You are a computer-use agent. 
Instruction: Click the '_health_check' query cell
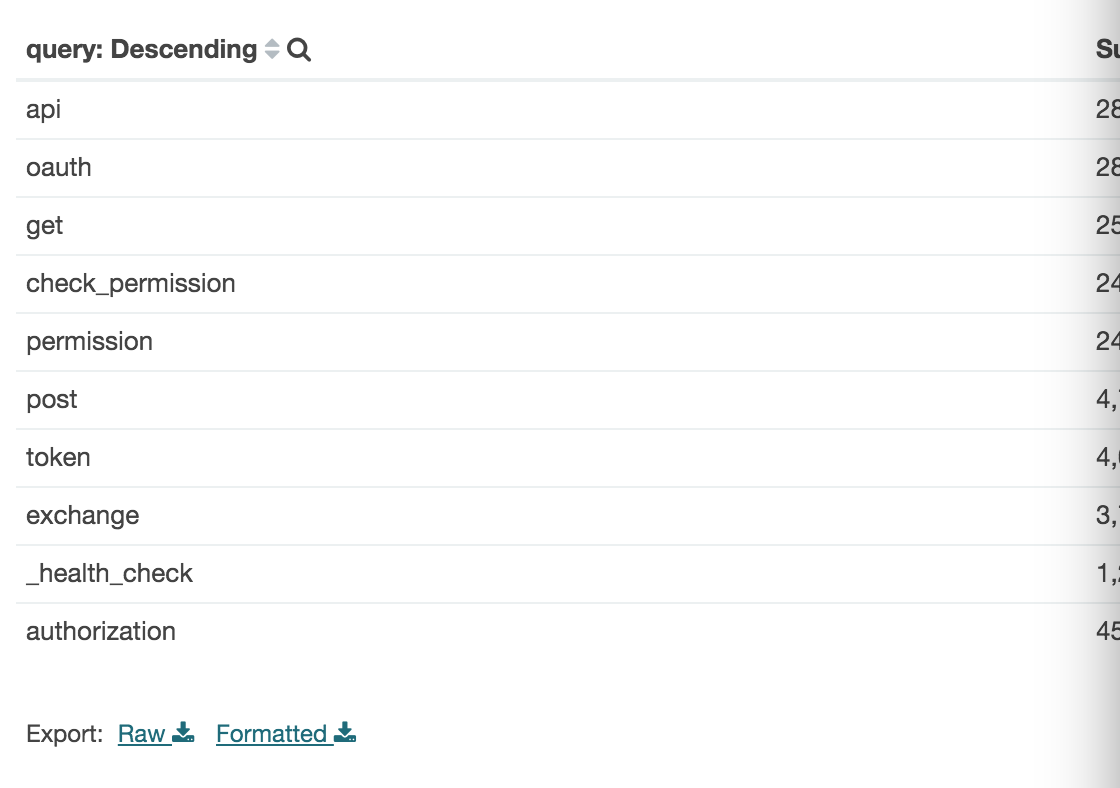(110, 573)
